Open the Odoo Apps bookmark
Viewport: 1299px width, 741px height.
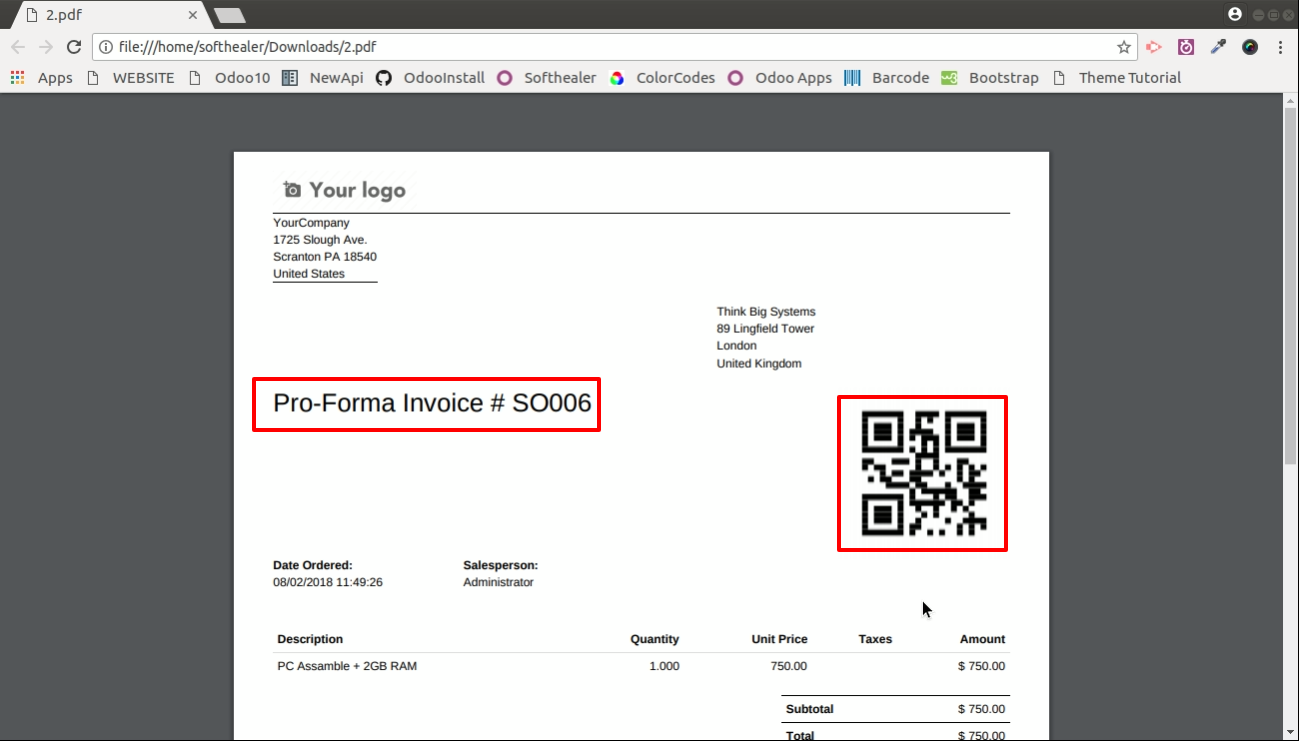780,78
